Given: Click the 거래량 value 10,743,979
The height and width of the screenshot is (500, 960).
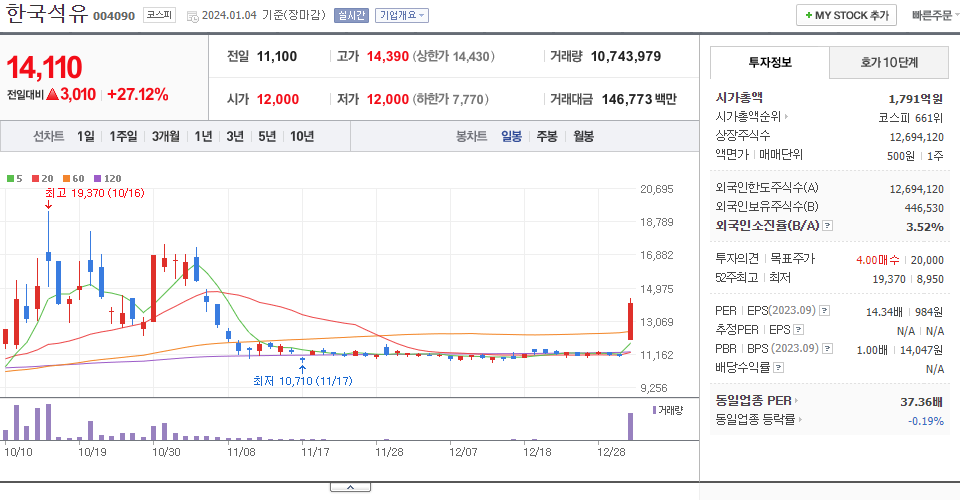Looking at the screenshot, I should coord(626,56).
